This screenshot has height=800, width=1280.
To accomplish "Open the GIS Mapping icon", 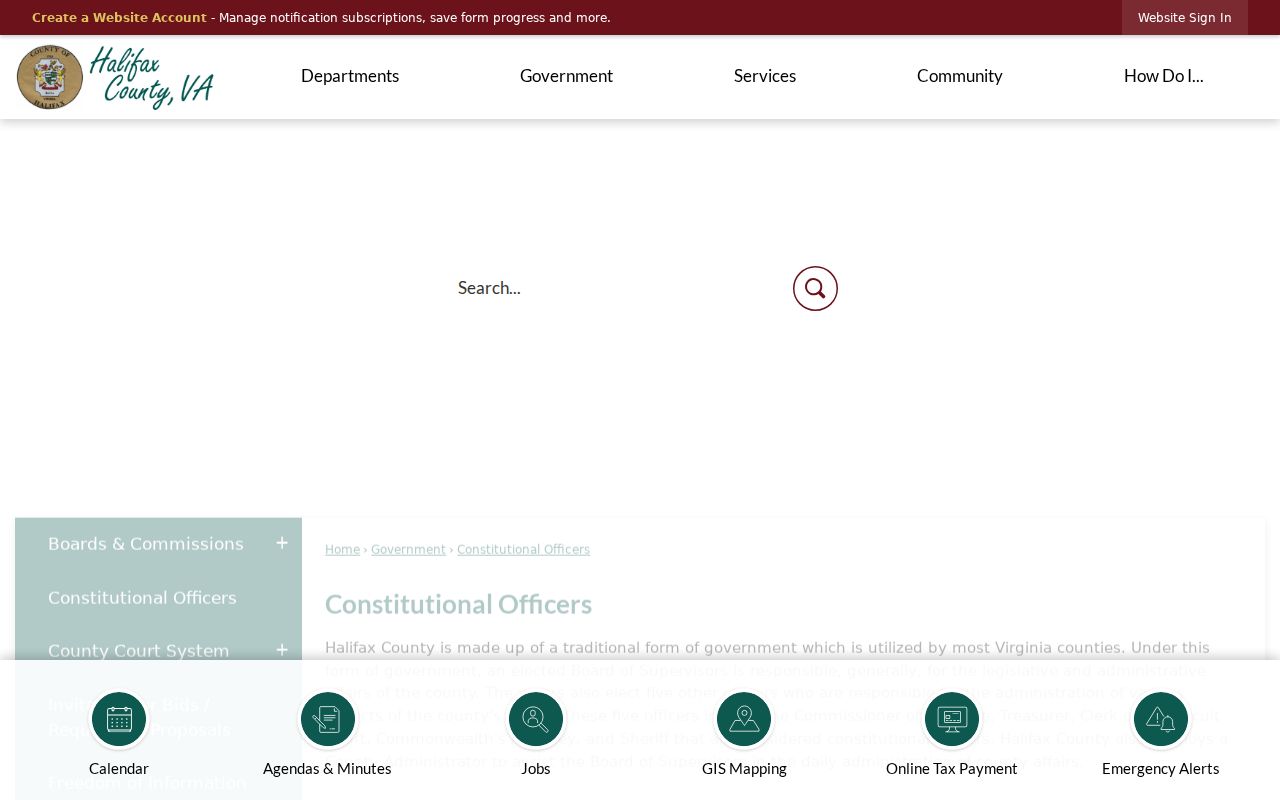I will coord(744,719).
